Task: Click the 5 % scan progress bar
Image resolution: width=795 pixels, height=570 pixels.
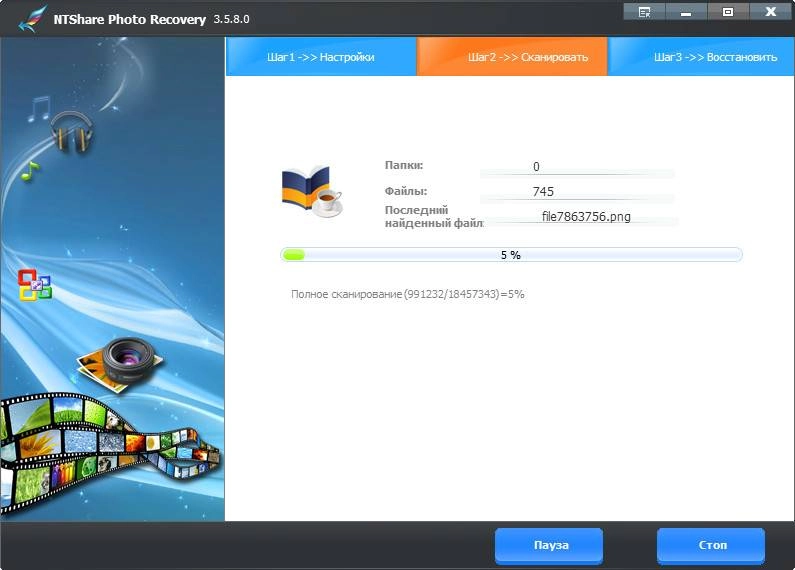Action: [511, 255]
